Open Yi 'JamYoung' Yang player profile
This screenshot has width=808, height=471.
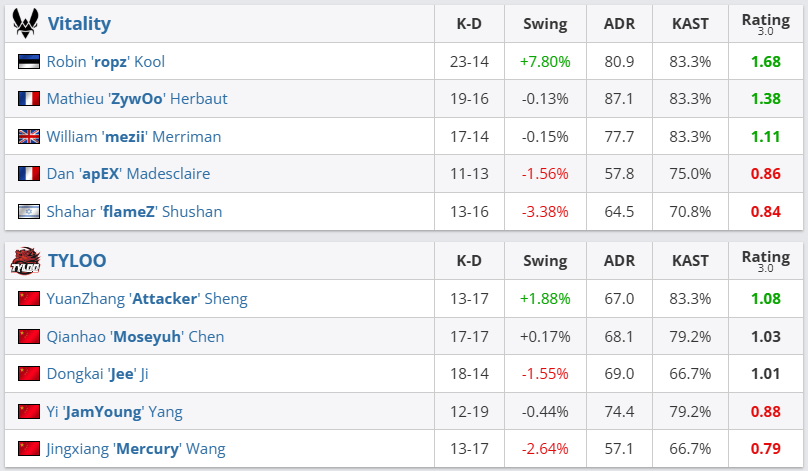114,411
